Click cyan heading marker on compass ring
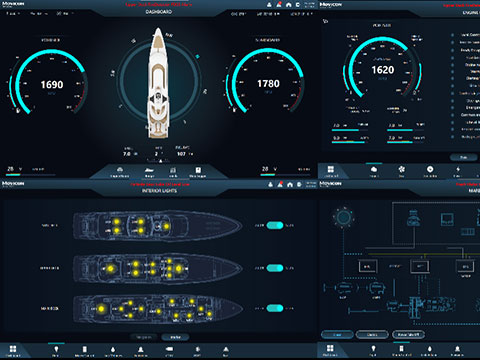Screen dimensions: 480x360 [198, 56]
